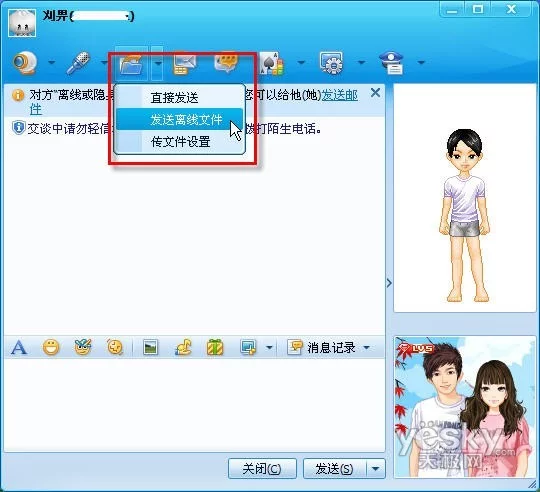Click the message input text area
This screenshot has width=540, height=492.
pyautogui.click(x=194, y=405)
